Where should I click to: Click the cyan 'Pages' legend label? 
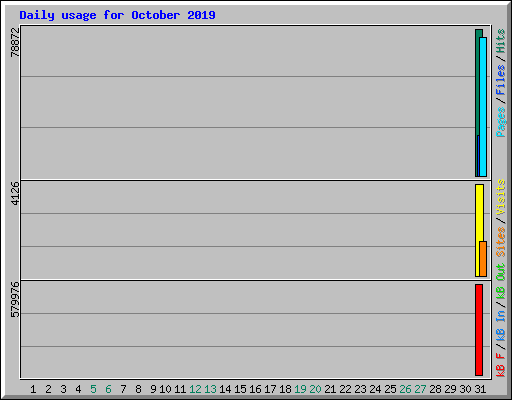point(501,122)
